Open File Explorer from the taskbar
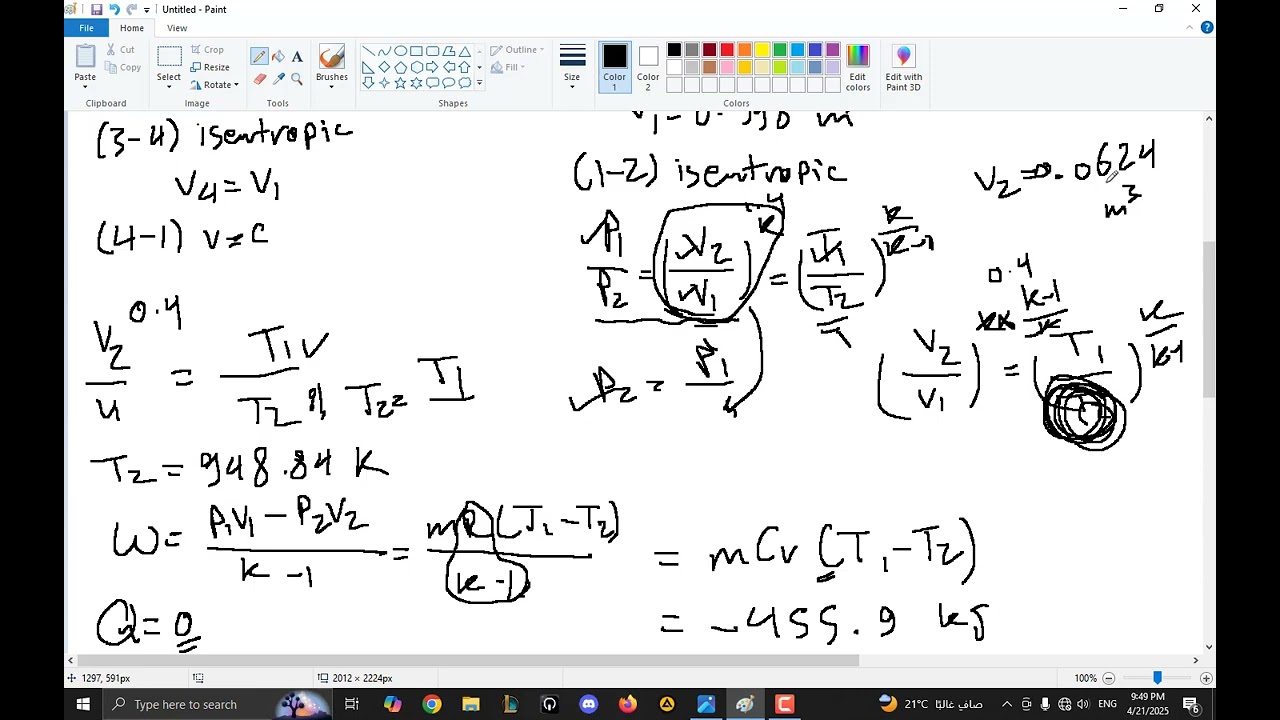 (471, 704)
